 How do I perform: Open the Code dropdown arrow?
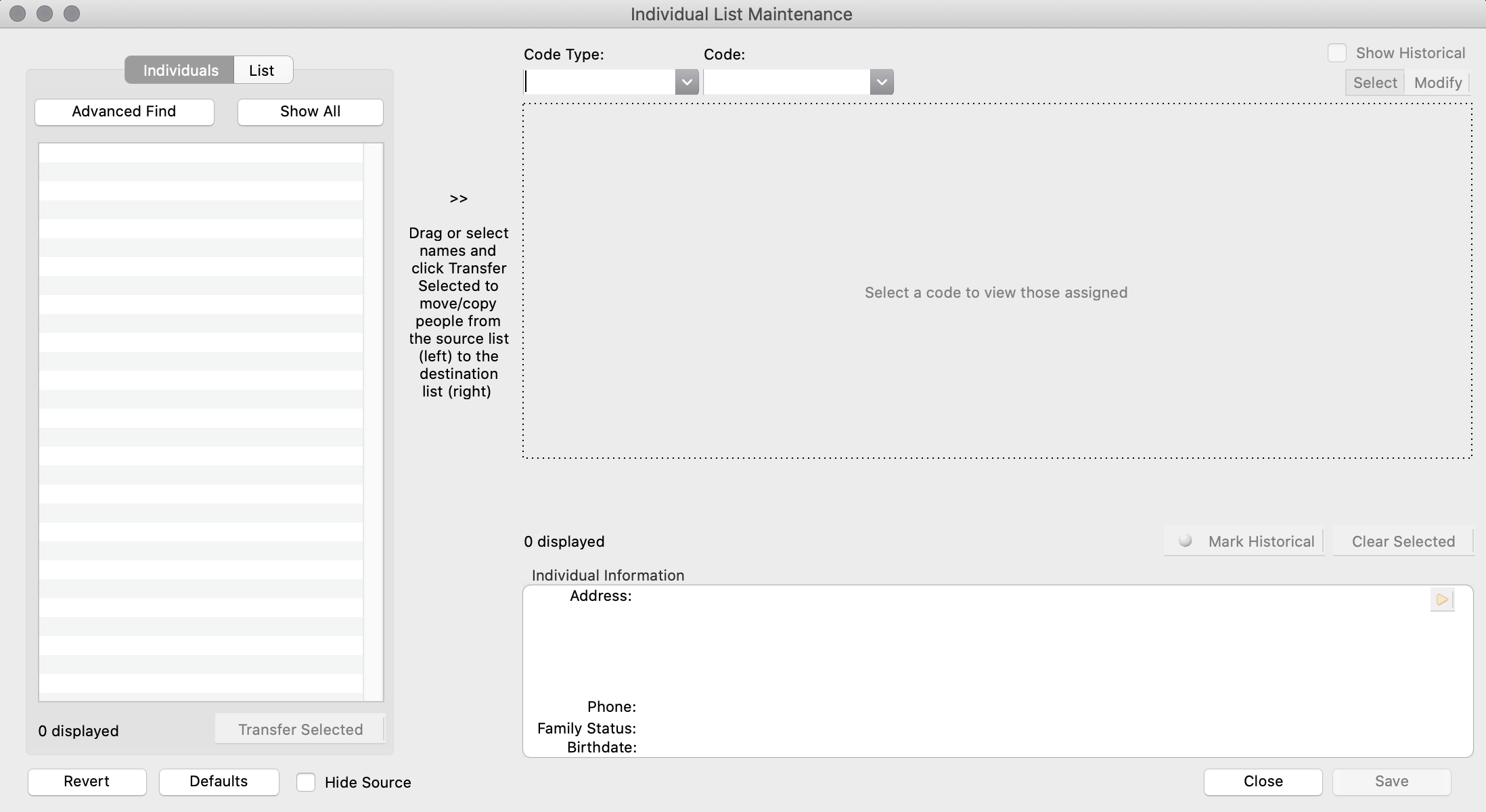pos(881,83)
